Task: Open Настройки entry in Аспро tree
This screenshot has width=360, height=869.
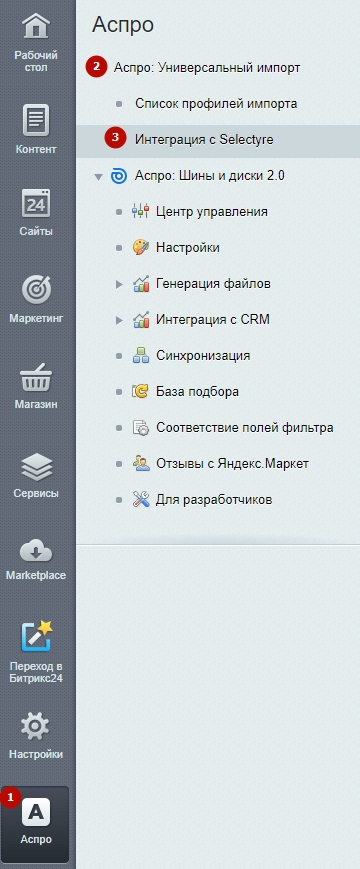Action: (x=187, y=248)
